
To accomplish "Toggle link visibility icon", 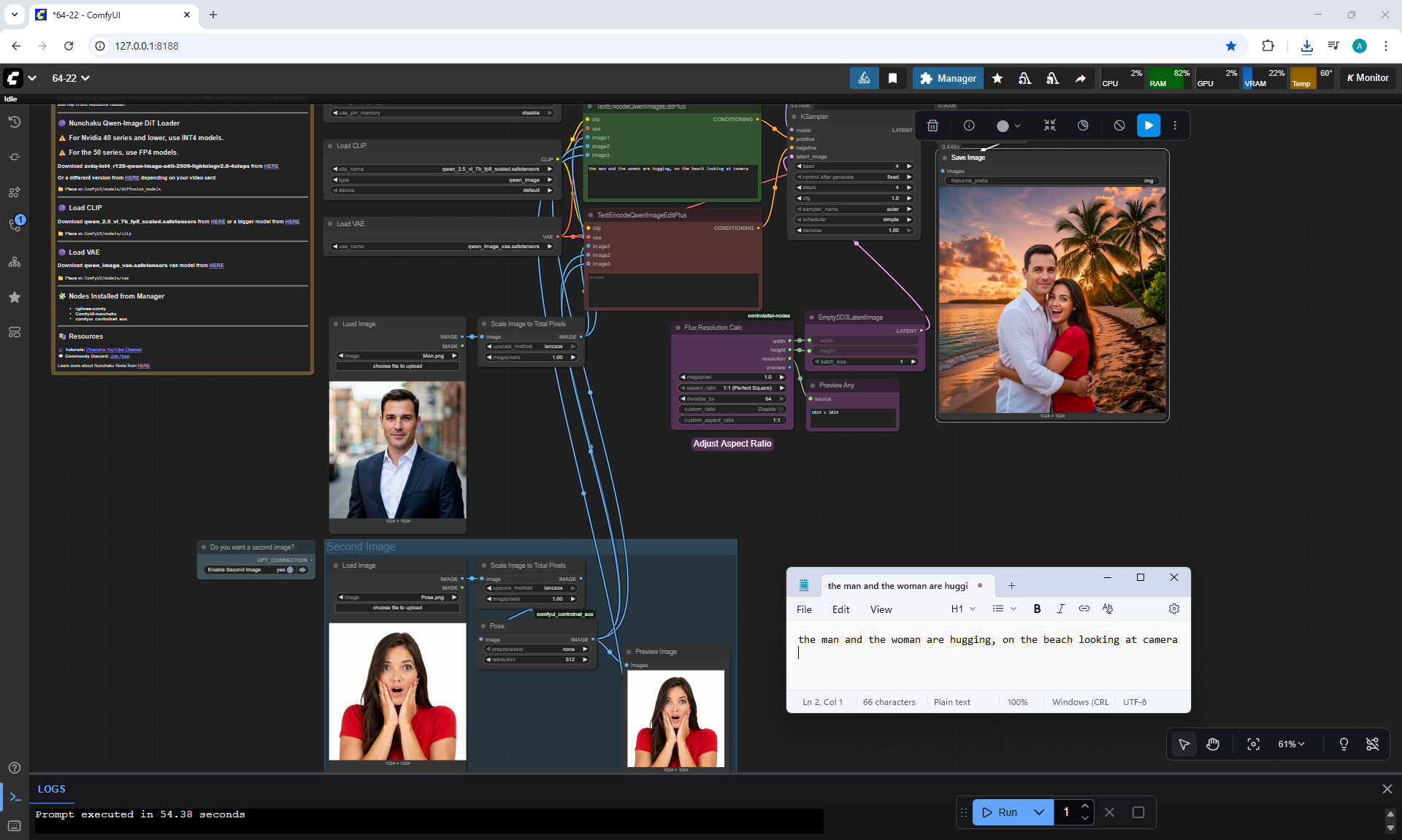I will (x=1372, y=744).
